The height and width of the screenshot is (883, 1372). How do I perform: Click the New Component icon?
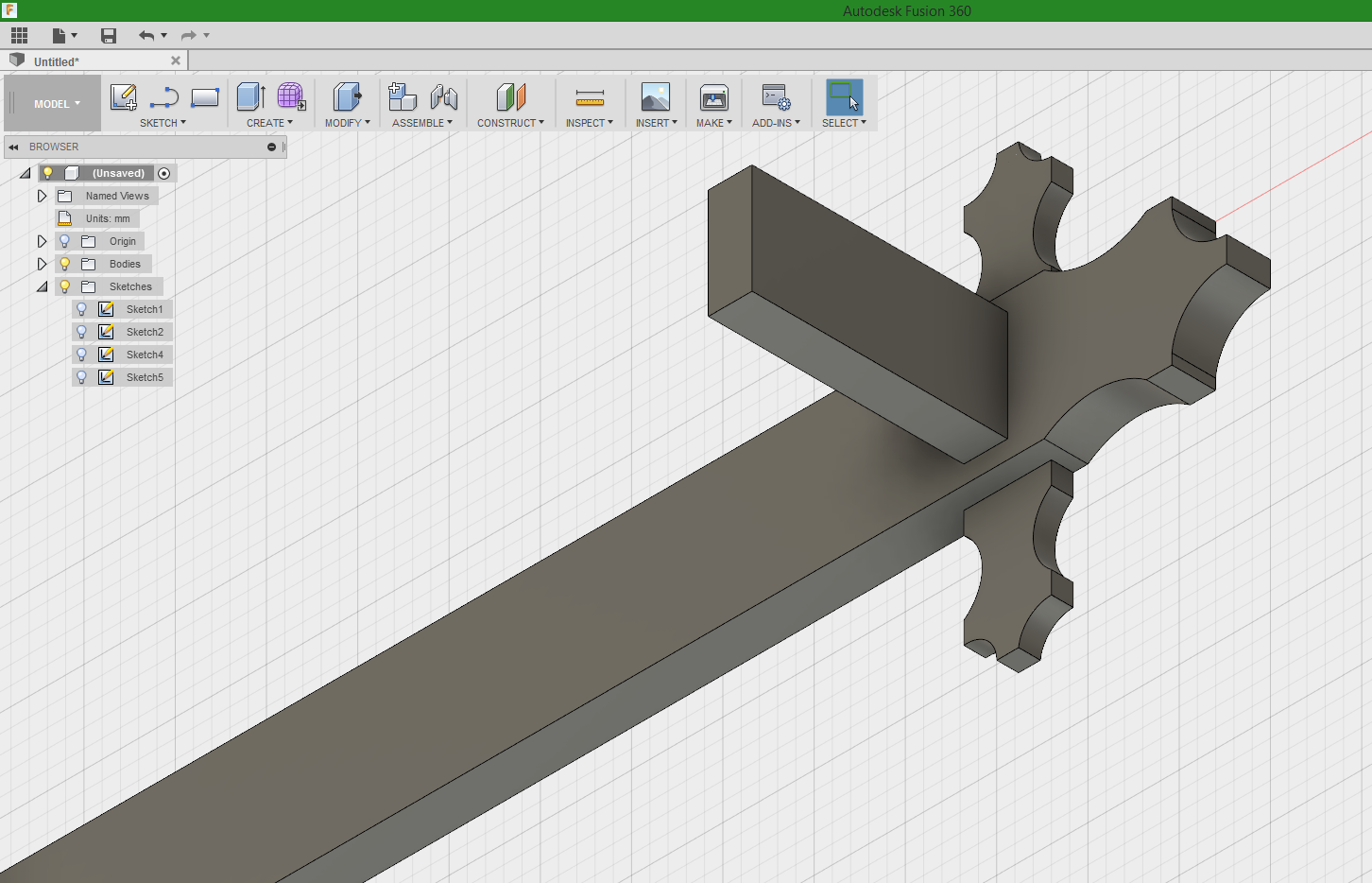point(403,97)
